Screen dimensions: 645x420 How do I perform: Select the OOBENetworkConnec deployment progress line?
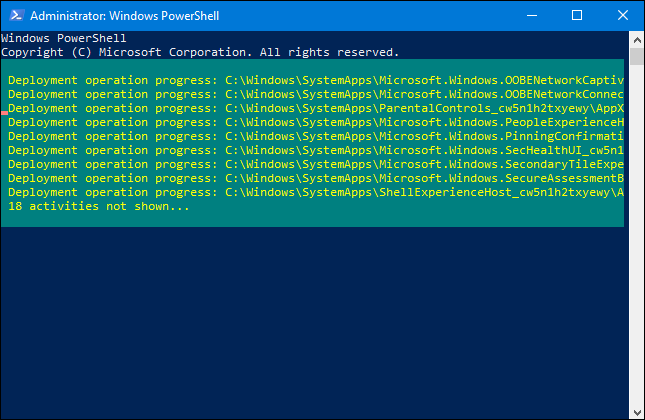click(315, 93)
